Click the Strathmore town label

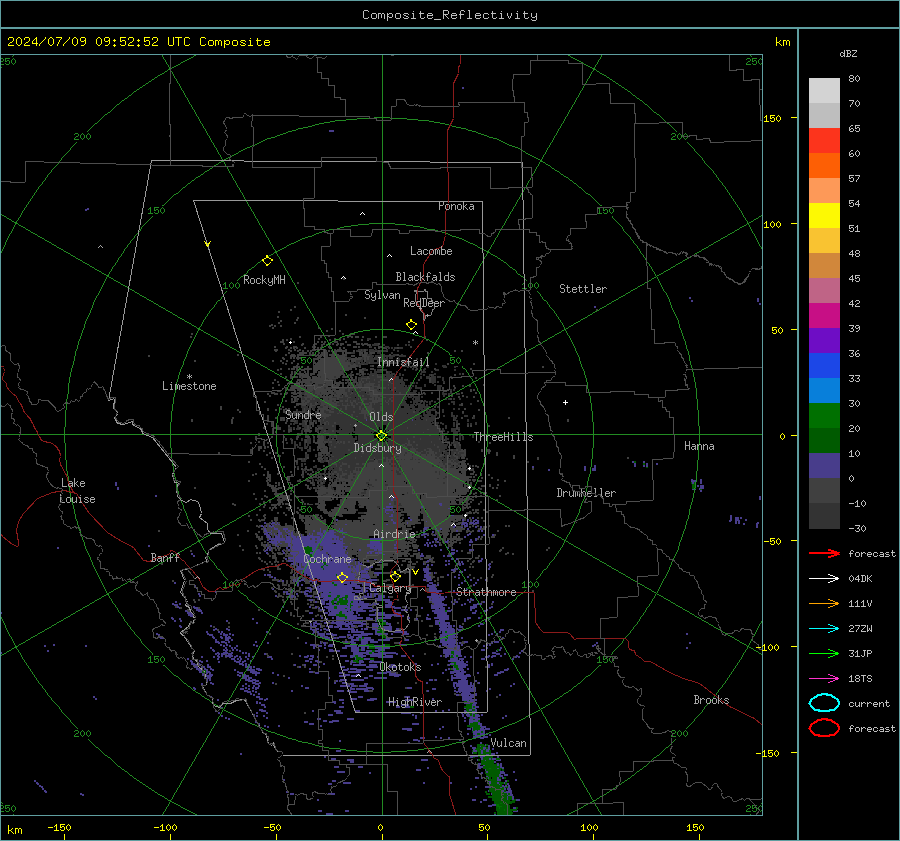tap(486, 592)
